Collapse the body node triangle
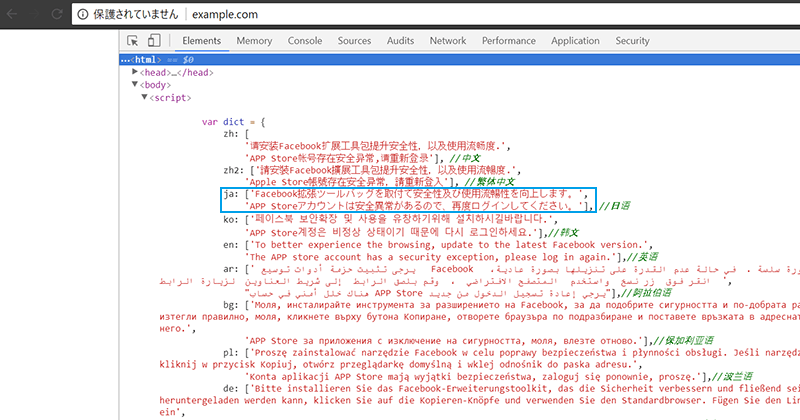The width and height of the screenshot is (800, 420). pos(135,84)
